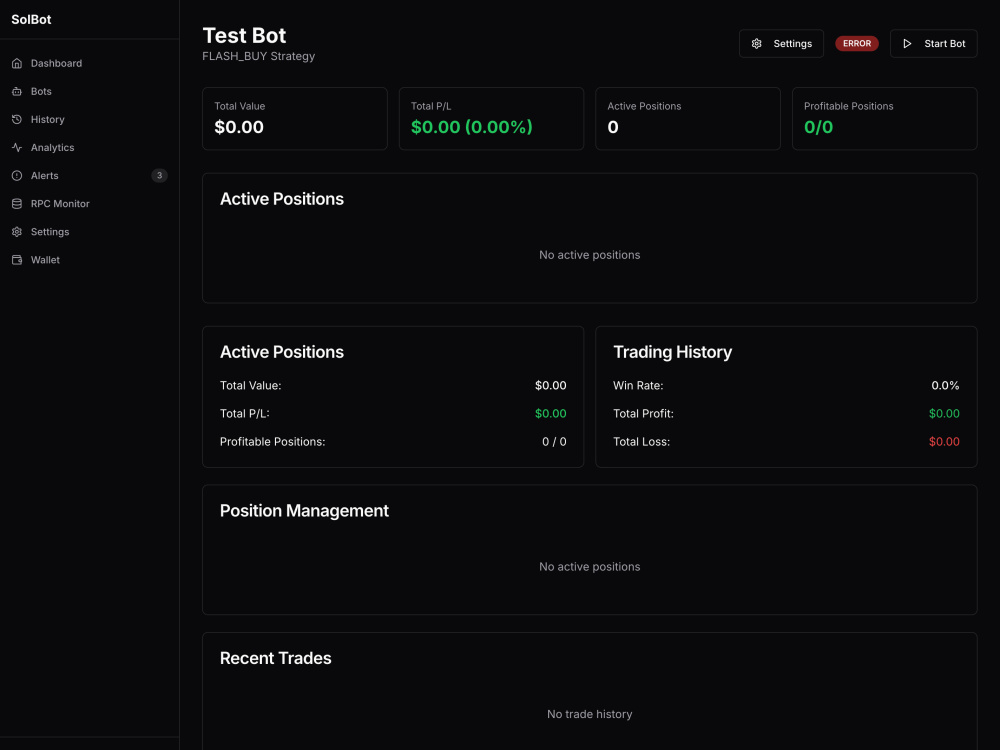Click the sidebar Settings gear icon
The height and width of the screenshot is (750, 1000).
click(17, 232)
